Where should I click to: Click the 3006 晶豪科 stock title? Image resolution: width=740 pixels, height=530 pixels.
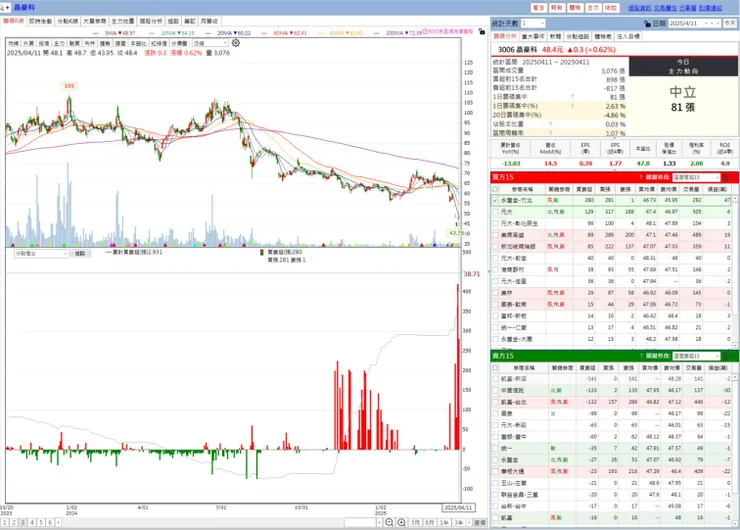pos(517,50)
